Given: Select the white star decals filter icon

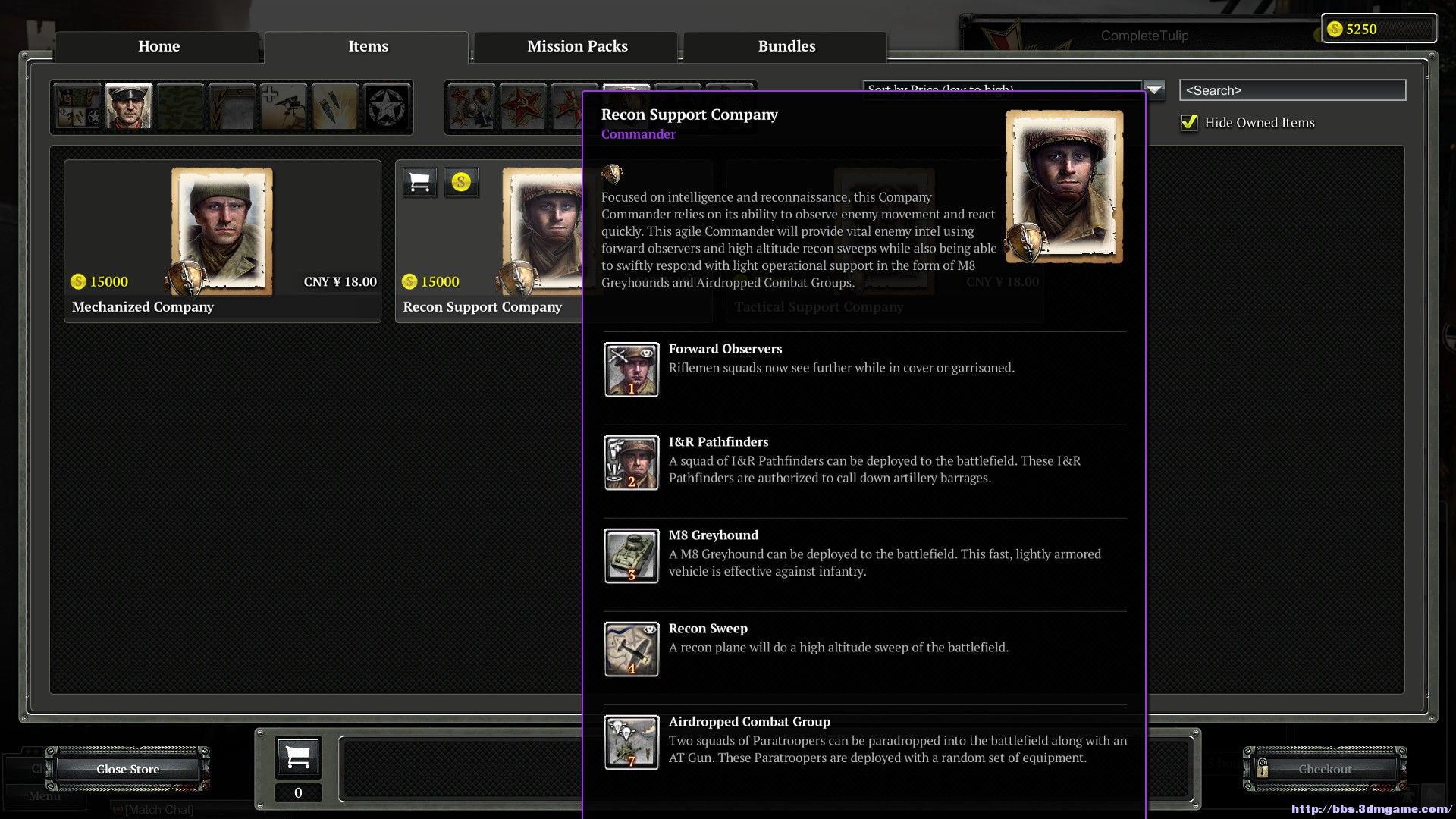Looking at the screenshot, I should click(x=387, y=107).
